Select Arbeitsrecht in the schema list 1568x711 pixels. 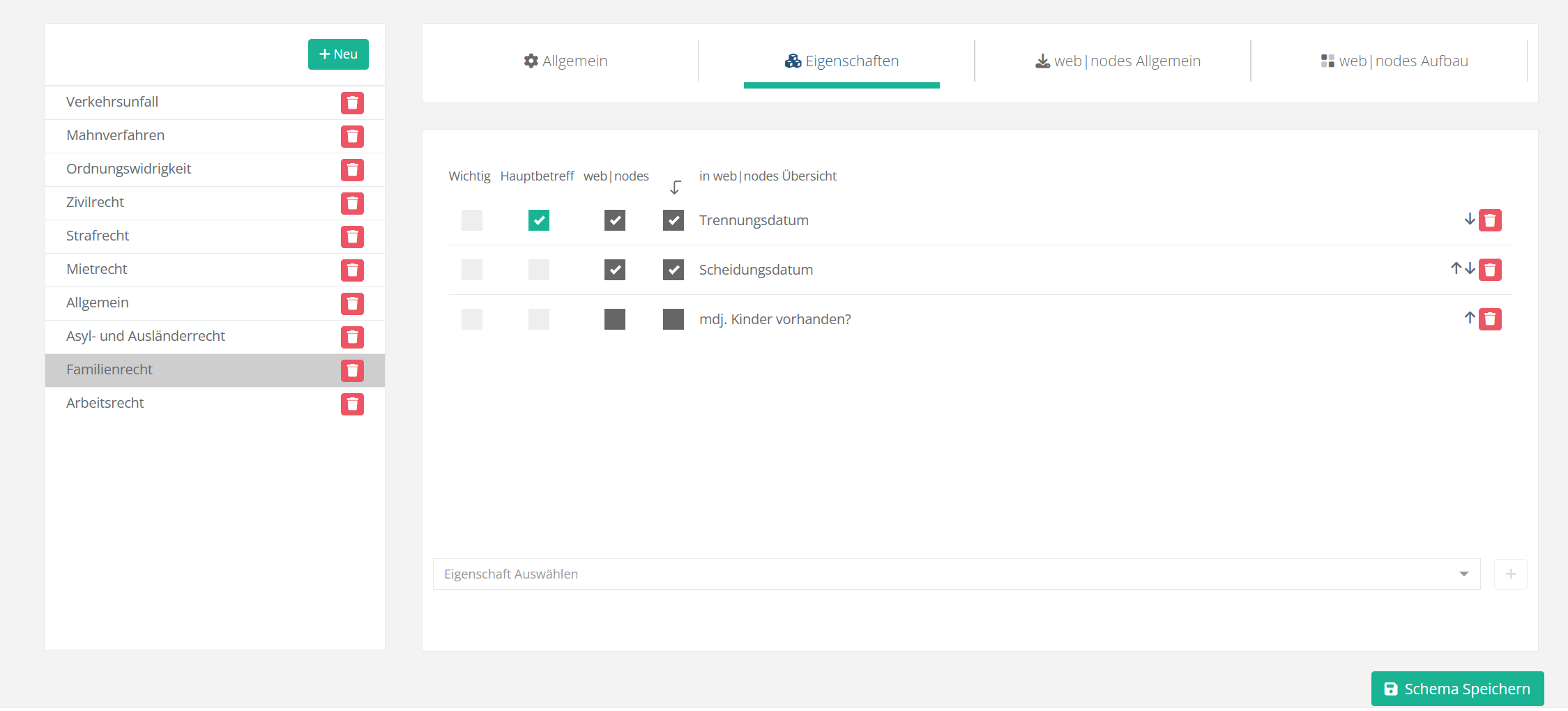(x=105, y=403)
